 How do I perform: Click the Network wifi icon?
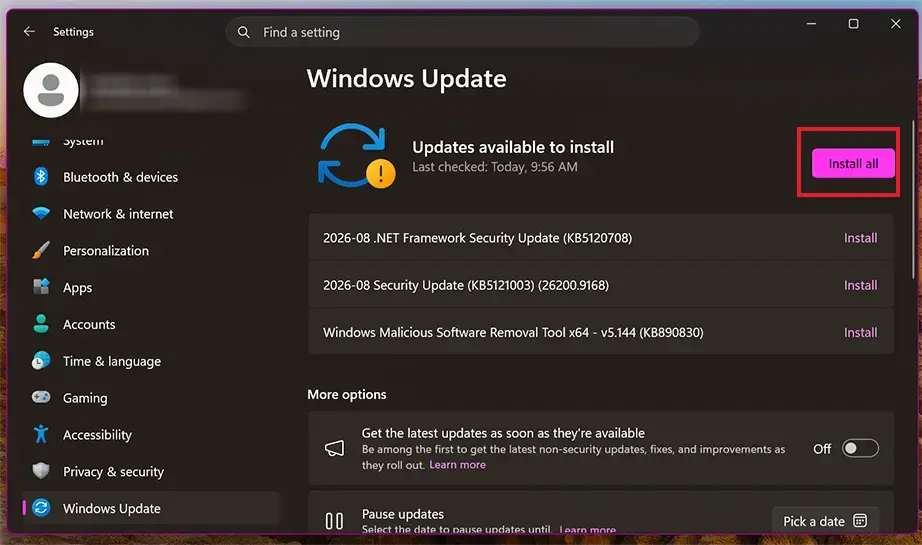tap(41, 213)
